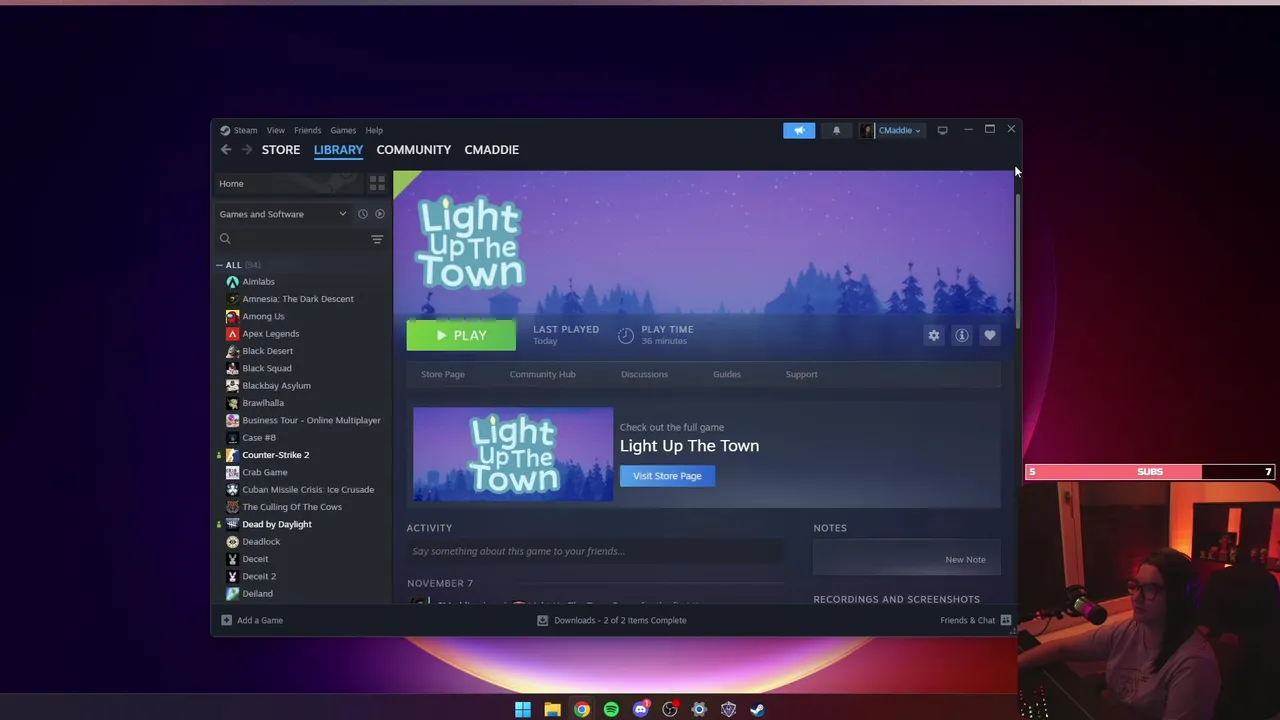Open Google Chrome from taskbar
This screenshot has height=720, width=1280.
click(x=582, y=709)
